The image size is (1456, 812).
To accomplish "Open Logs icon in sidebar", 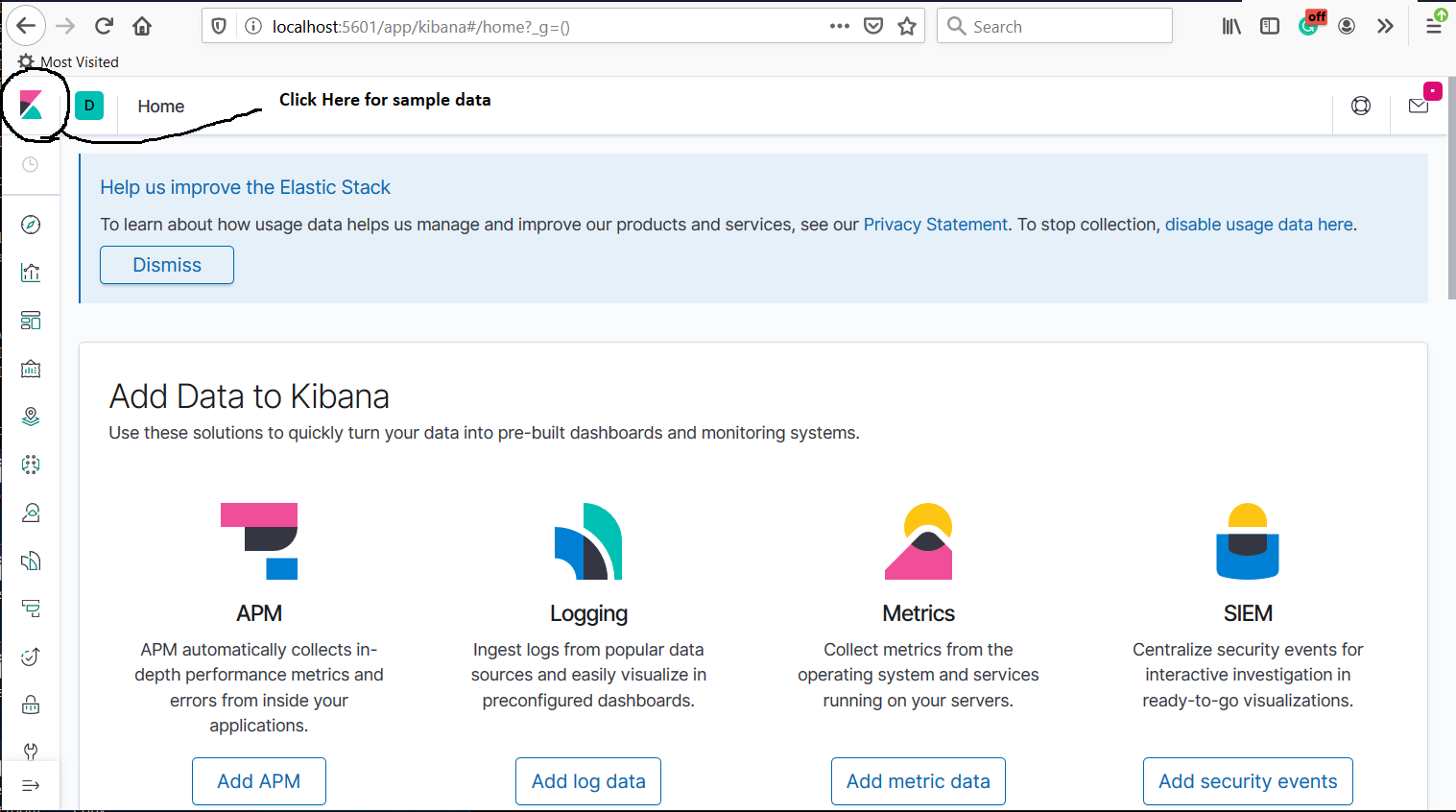I will (31, 561).
